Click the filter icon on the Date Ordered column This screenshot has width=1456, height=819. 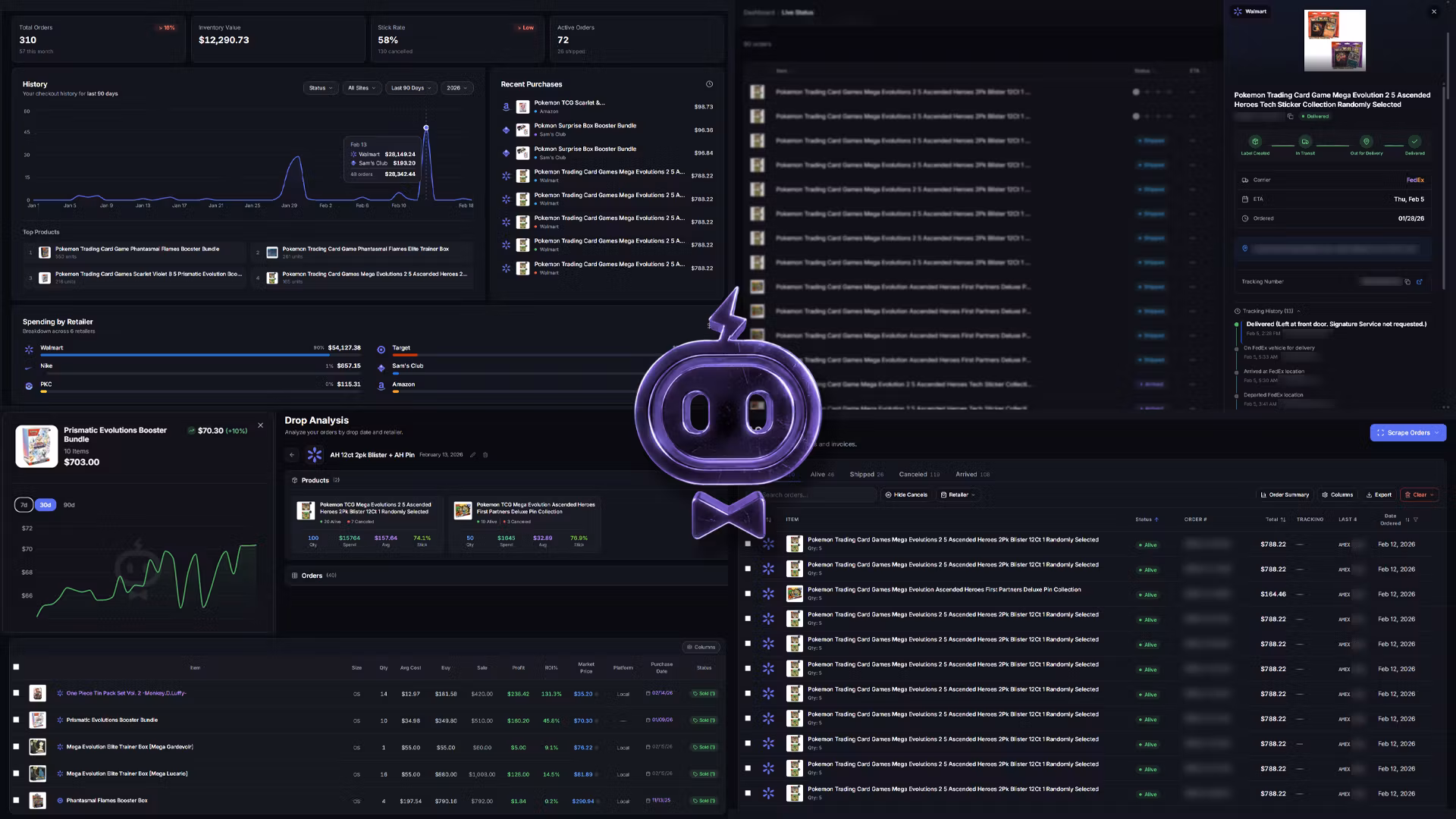coord(1416,519)
